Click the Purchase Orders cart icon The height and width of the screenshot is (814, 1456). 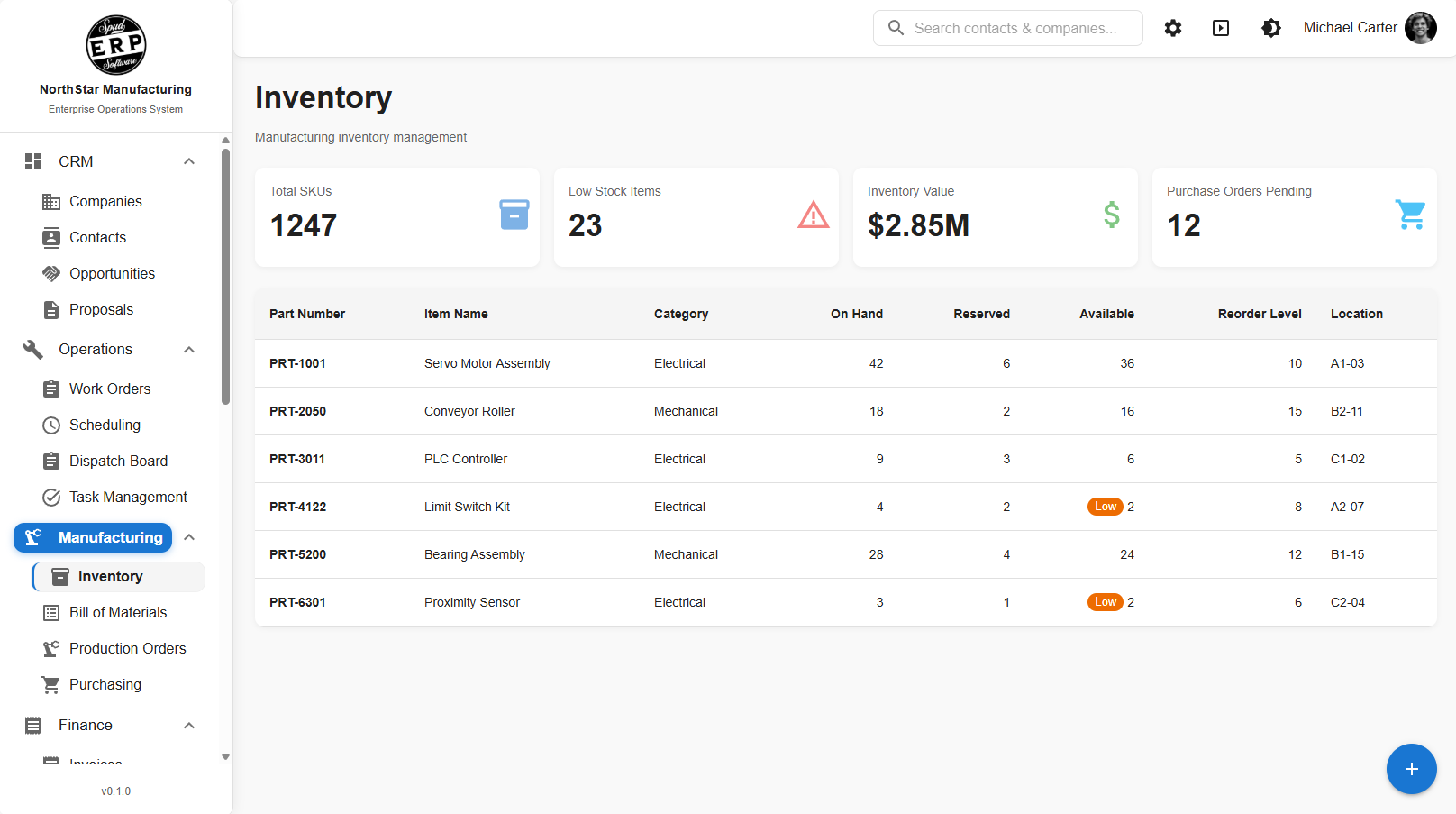coord(1410,215)
